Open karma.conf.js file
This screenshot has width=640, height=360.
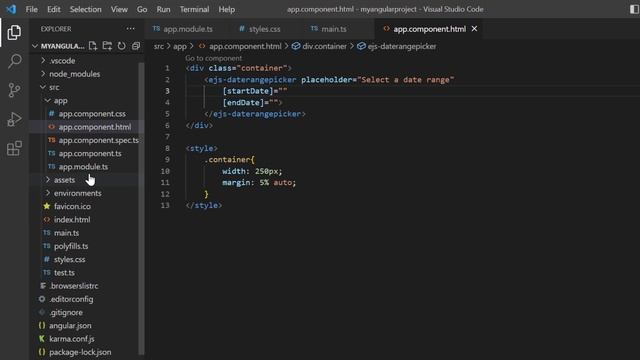71,339
